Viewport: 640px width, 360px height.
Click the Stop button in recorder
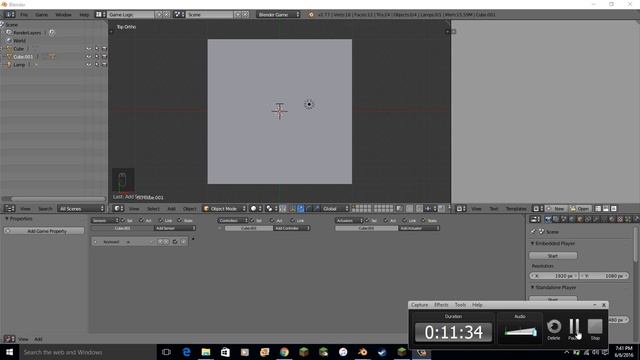[x=595, y=329]
